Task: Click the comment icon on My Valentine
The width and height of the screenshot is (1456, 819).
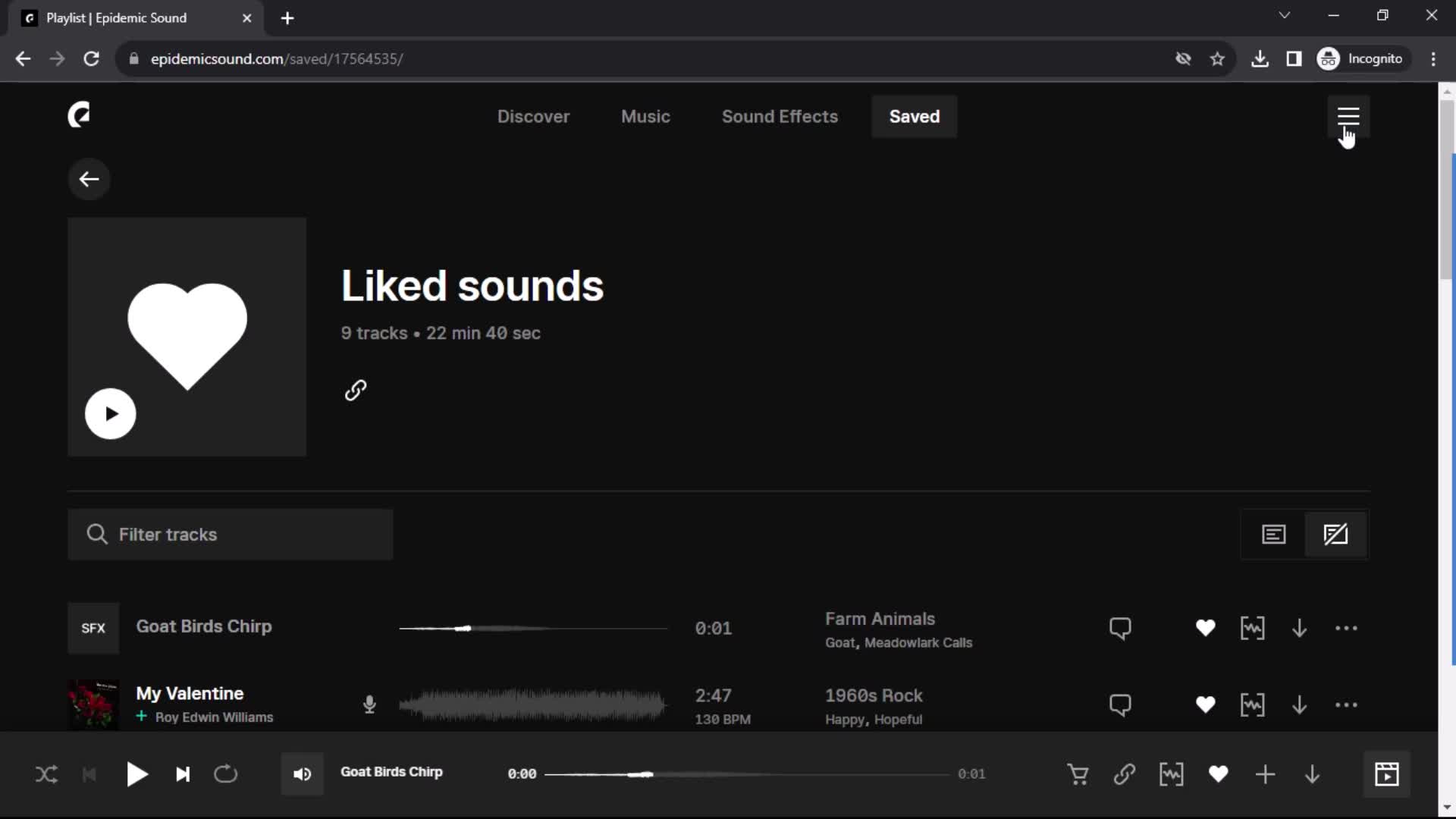Action: tap(1121, 705)
